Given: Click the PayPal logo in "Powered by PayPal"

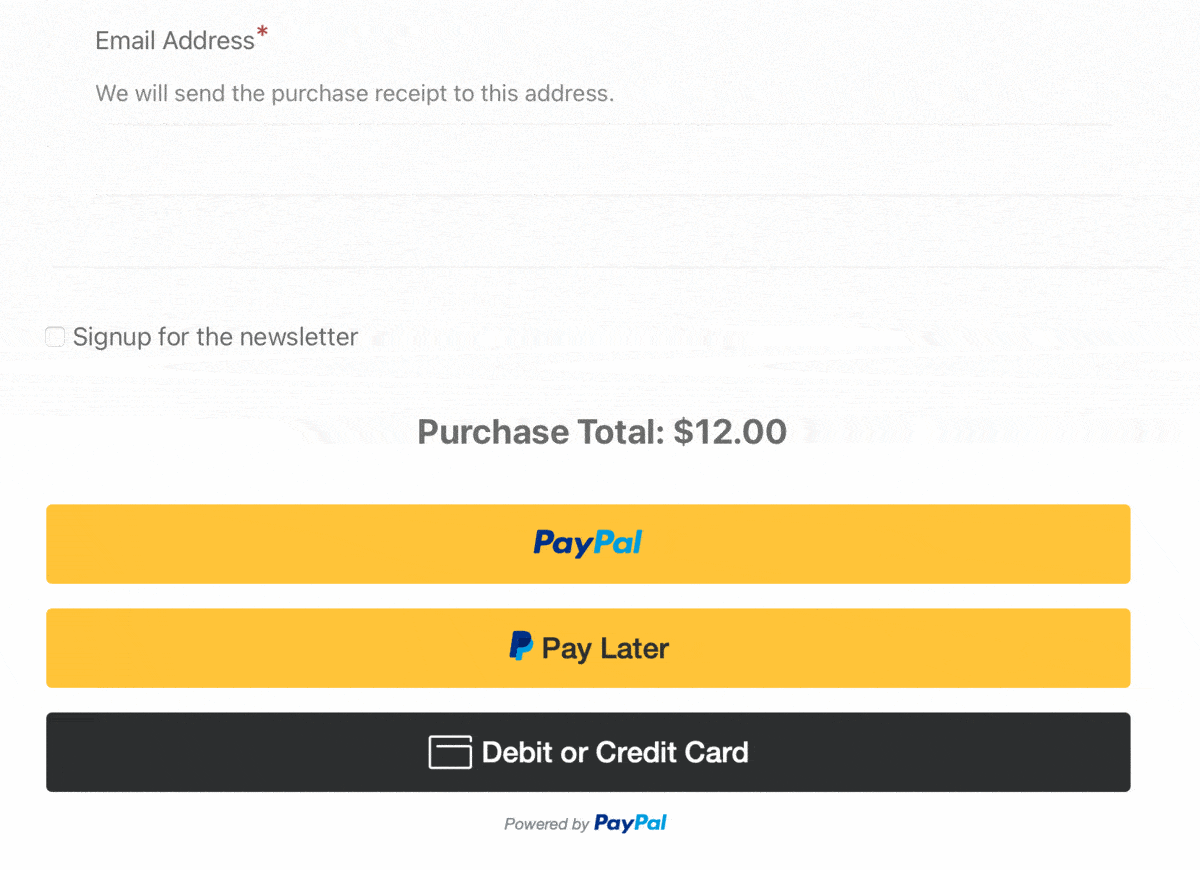Looking at the screenshot, I should coord(630,823).
